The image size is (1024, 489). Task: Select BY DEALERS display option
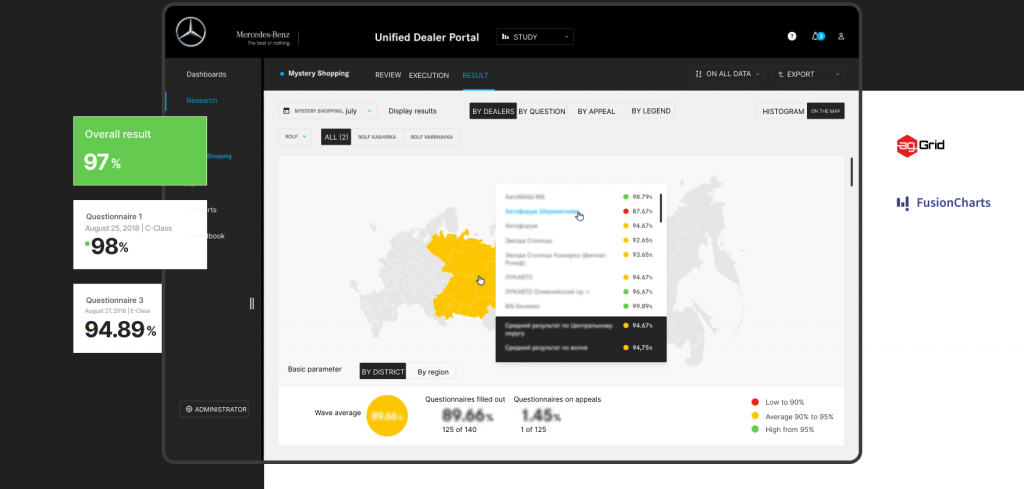[493, 111]
